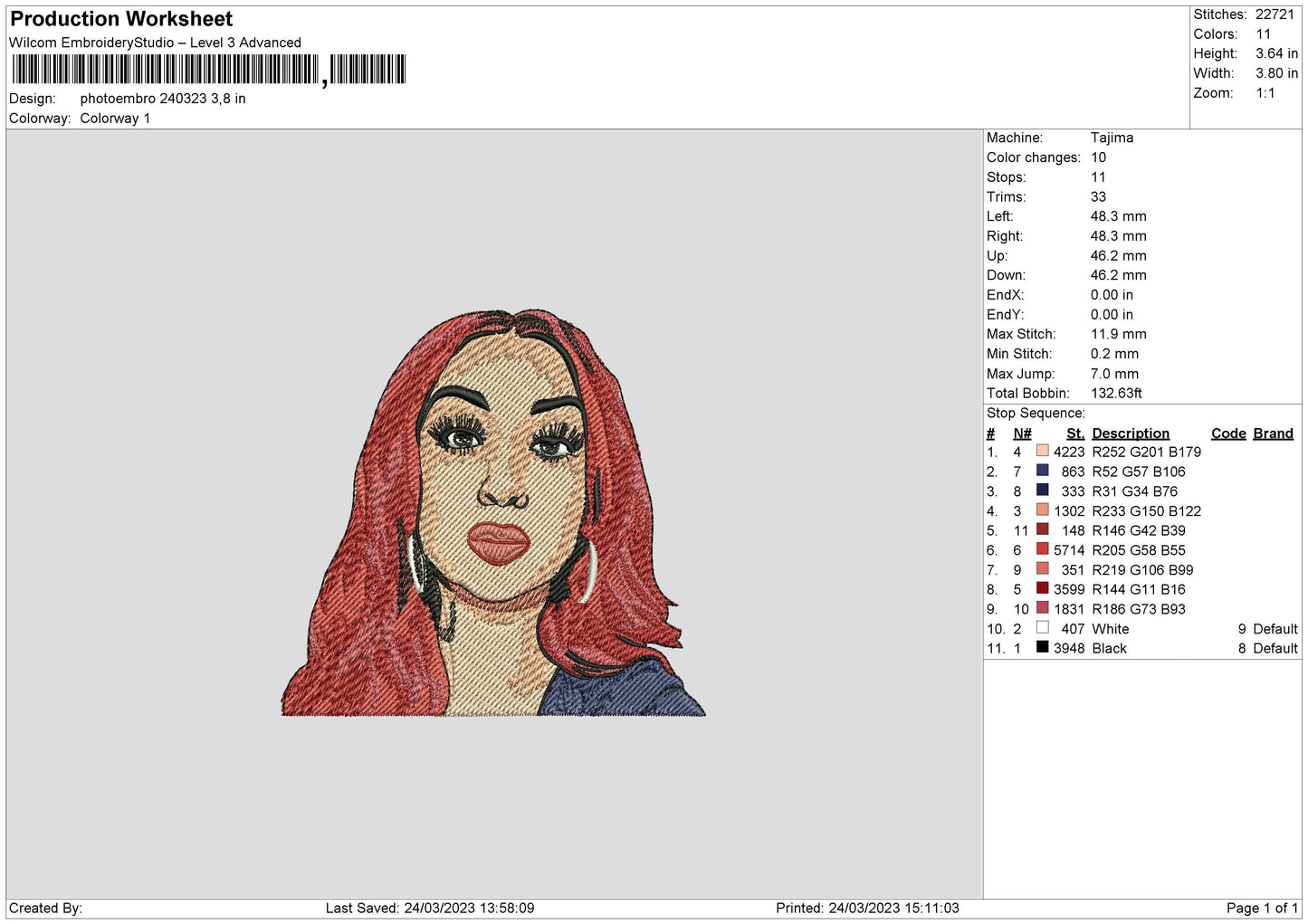
Task: Select the R186 G73 B93 rose swatch
Action: coord(1043,608)
